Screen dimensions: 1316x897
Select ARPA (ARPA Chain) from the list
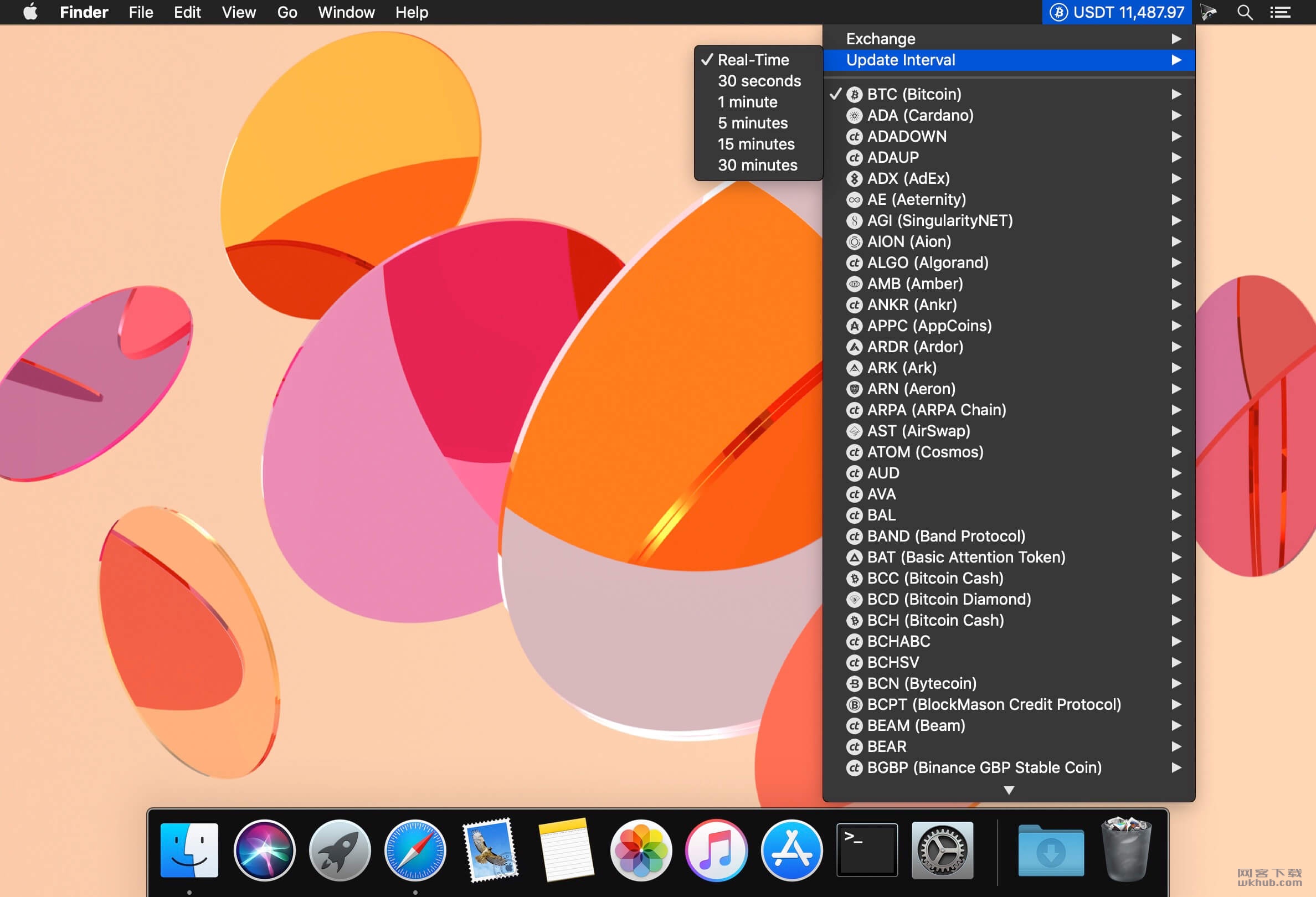tap(1009, 410)
